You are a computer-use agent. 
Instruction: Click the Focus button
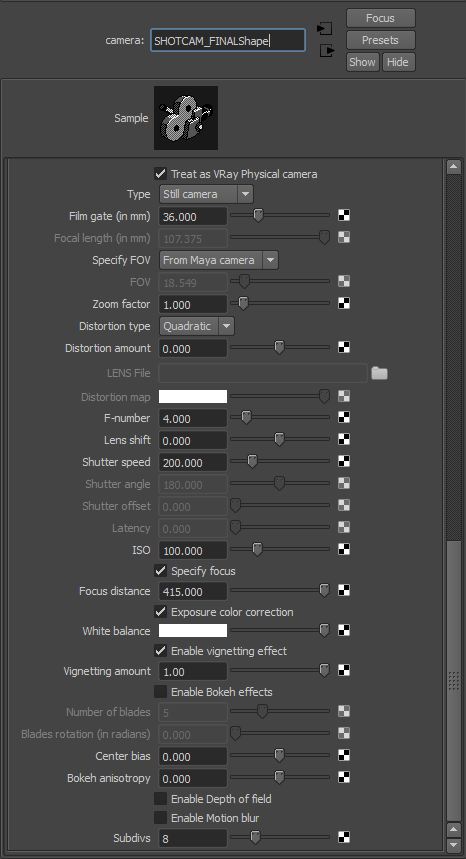pyautogui.click(x=381, y=18)
